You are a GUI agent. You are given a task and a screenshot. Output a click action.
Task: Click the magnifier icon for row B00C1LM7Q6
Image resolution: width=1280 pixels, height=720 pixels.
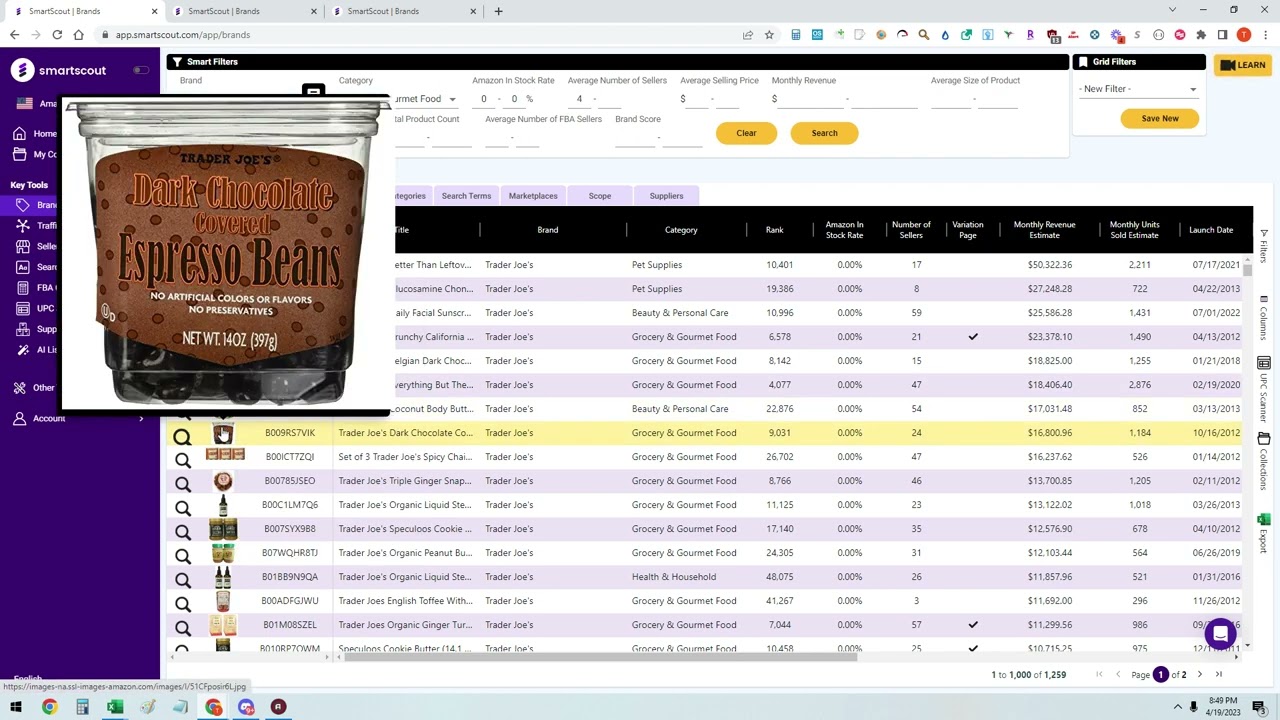(182, 508)
